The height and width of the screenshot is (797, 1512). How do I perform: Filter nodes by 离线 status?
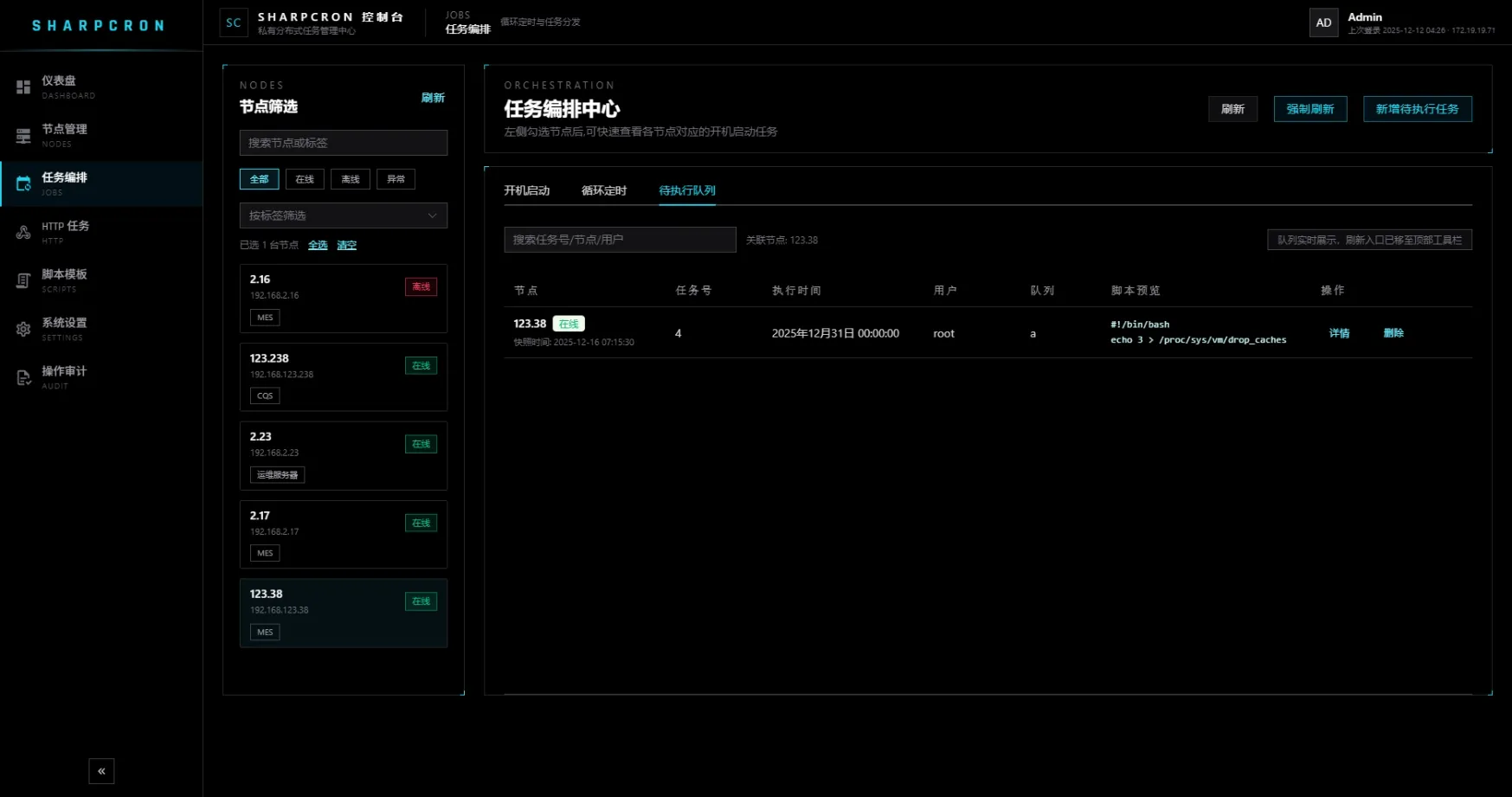[x=351, y=179]
